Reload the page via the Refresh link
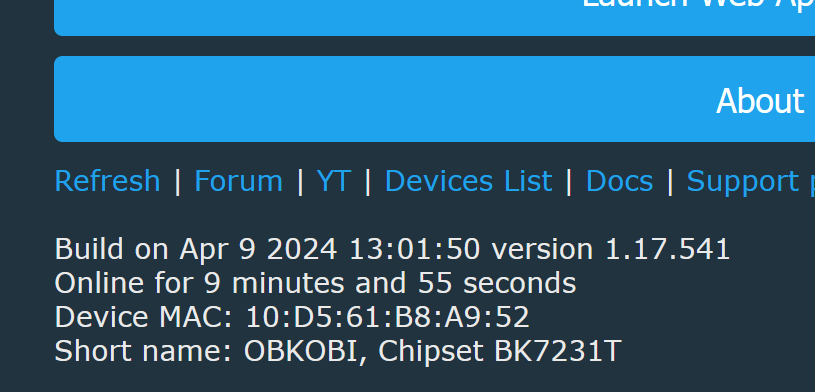Image resolution: width=815 pixels, height=392 pixels. [107, 181]
